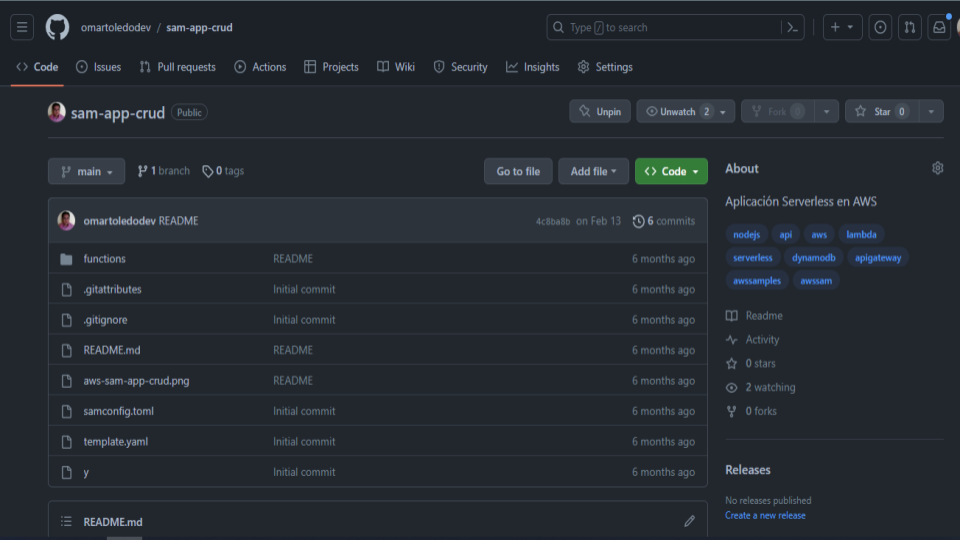Switch to the Settings tab
960x540 pixels.
(605, 67)
